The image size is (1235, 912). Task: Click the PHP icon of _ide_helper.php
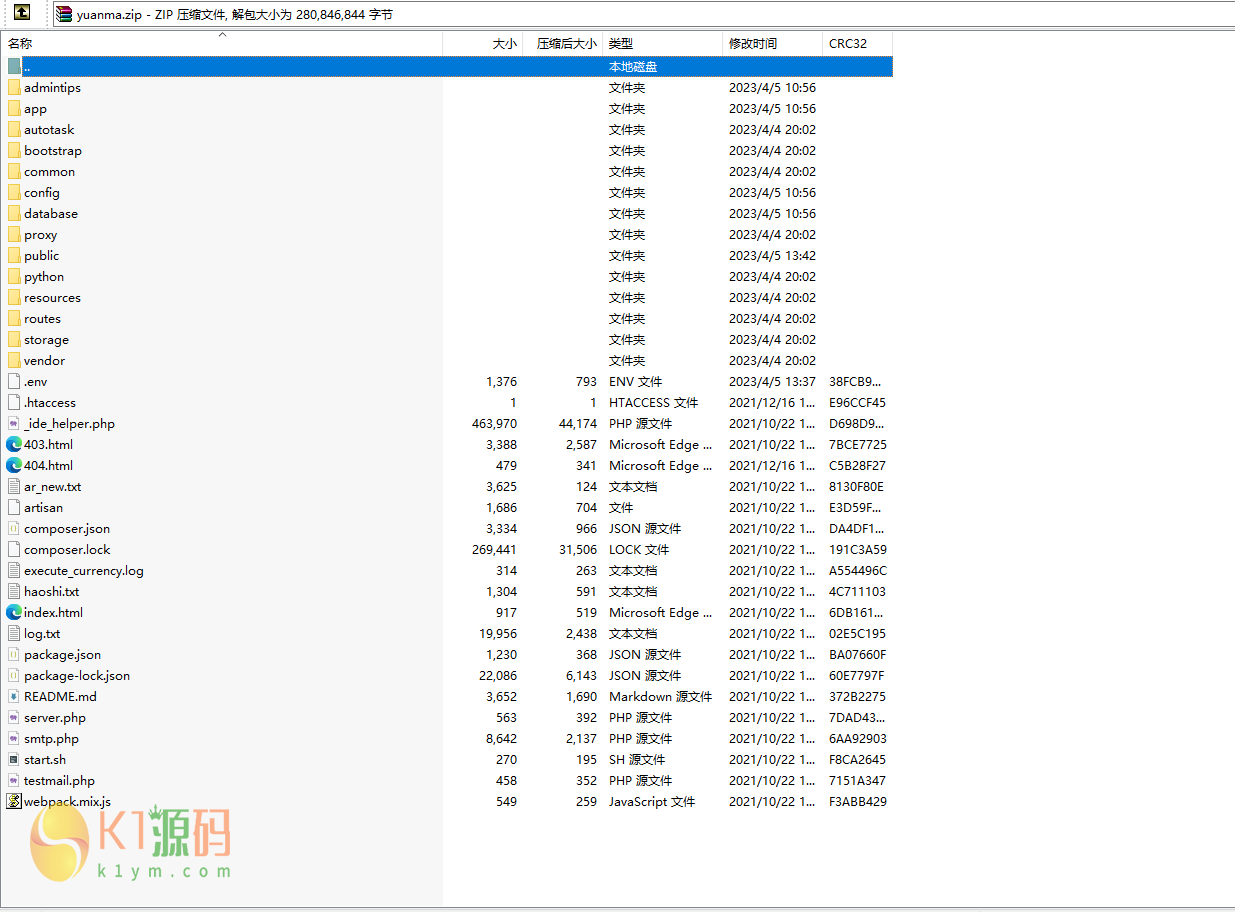[14, 423]
